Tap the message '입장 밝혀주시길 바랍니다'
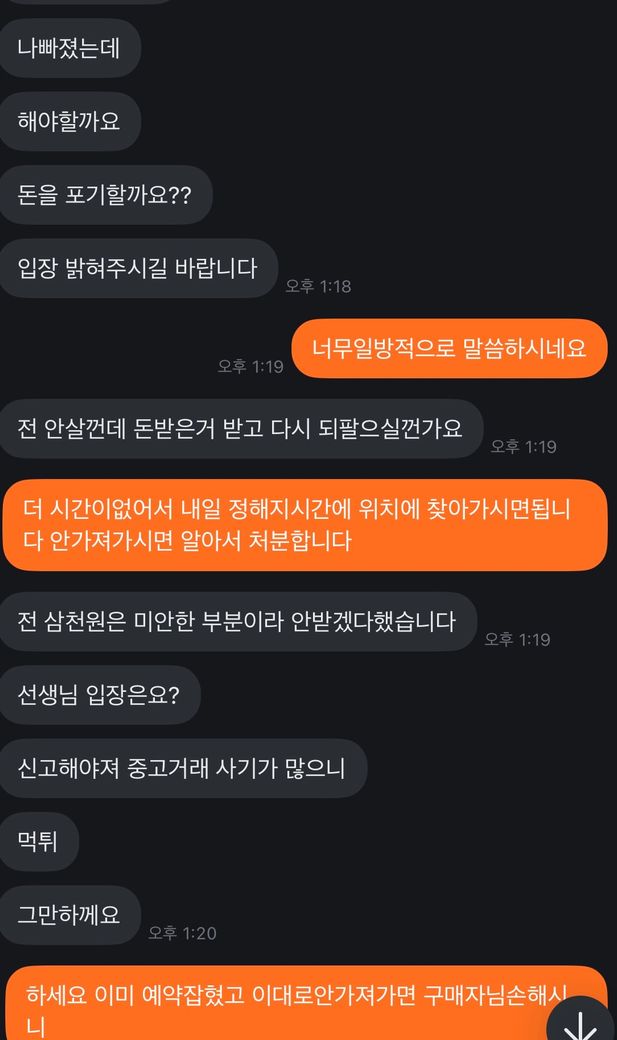This screenshot has width=617, height=1040. (x=138, y=268)
